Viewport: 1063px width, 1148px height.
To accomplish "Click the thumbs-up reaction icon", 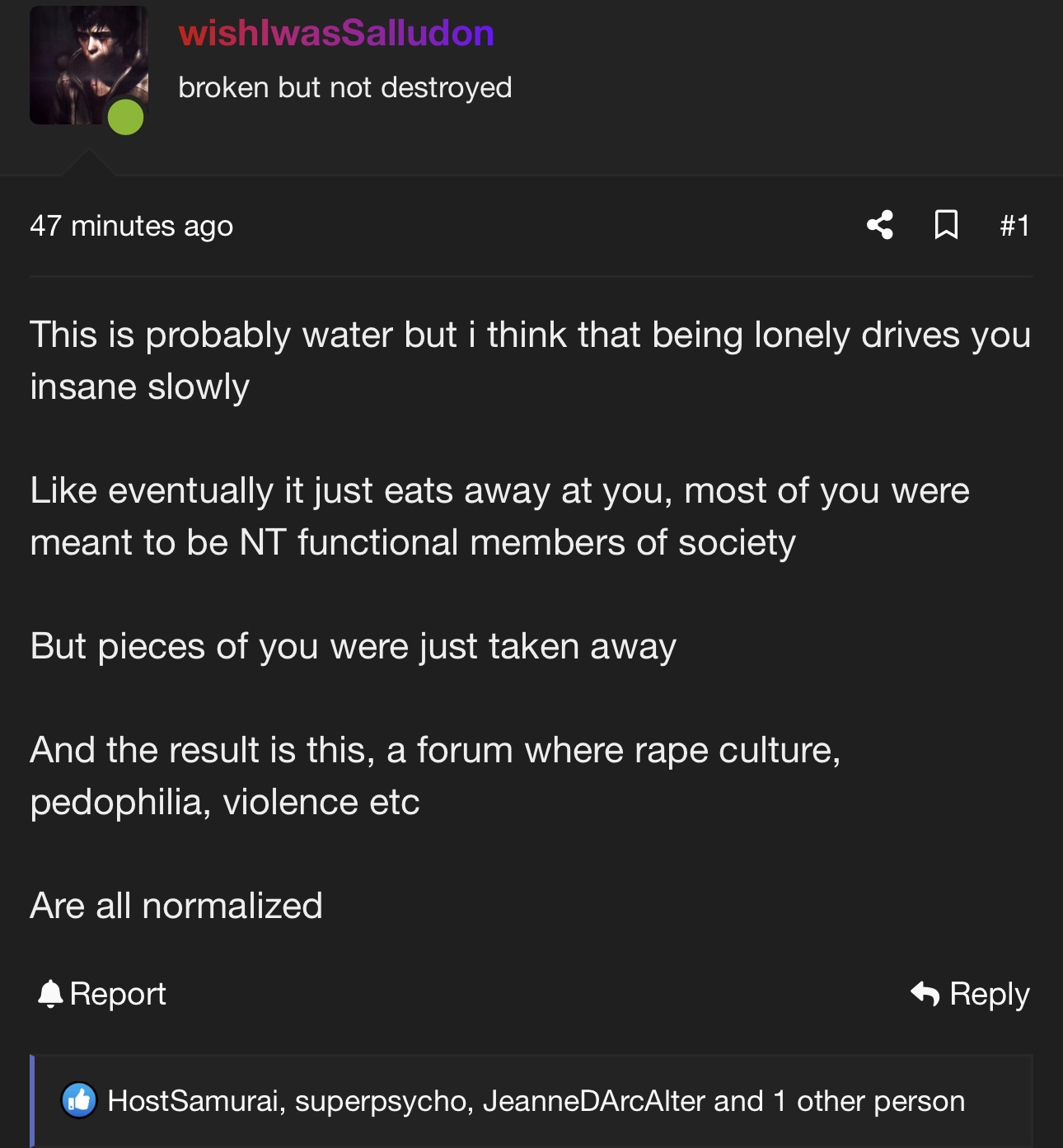I will (79, 1100).
